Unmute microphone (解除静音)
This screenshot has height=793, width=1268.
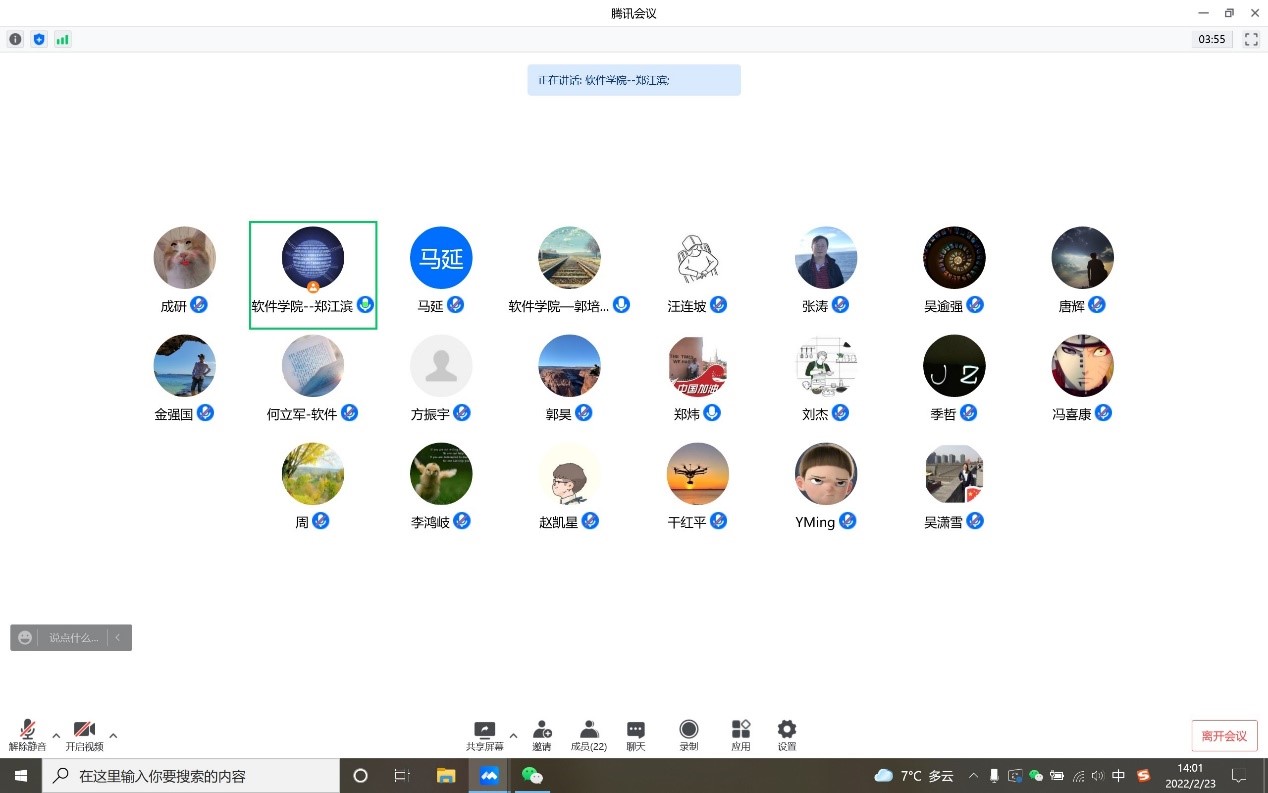pos(27,735)
